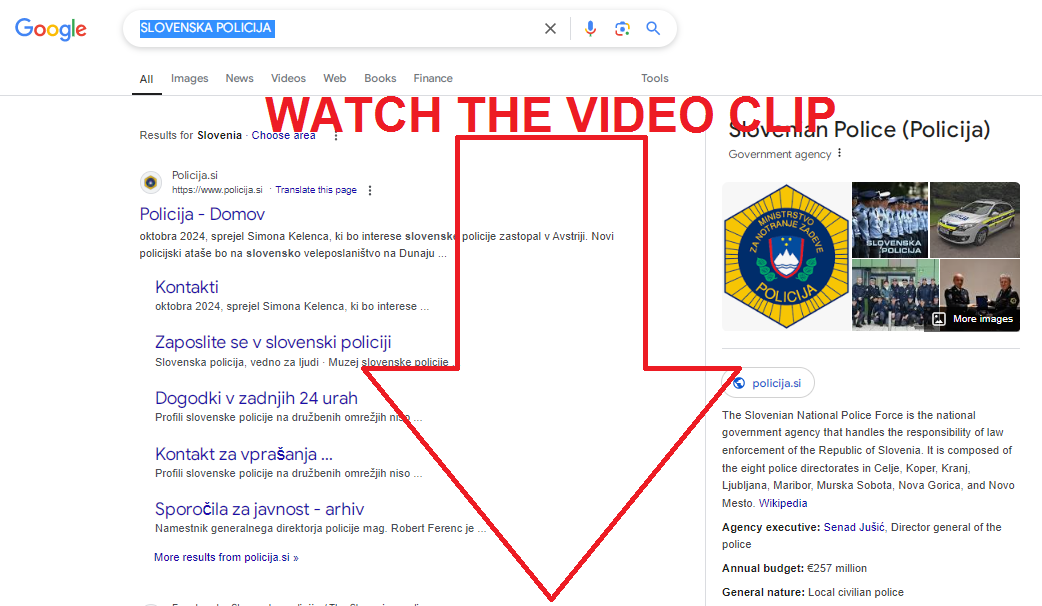Viewport: 1042px width, 606px height.
Task: Open Google Lens image search
Action: 622,29
